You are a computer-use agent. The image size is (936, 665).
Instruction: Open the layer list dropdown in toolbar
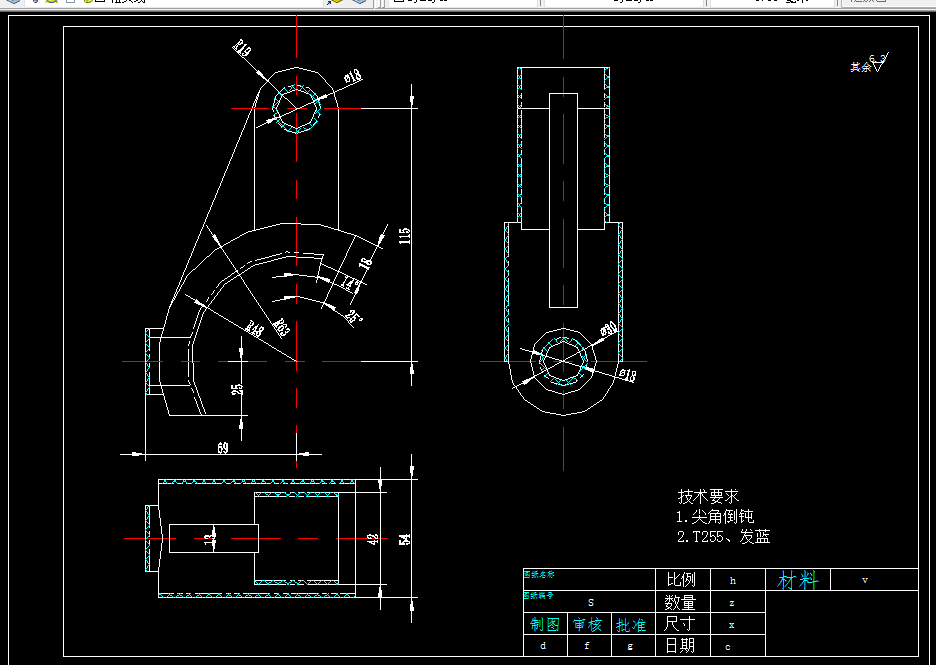177,2
